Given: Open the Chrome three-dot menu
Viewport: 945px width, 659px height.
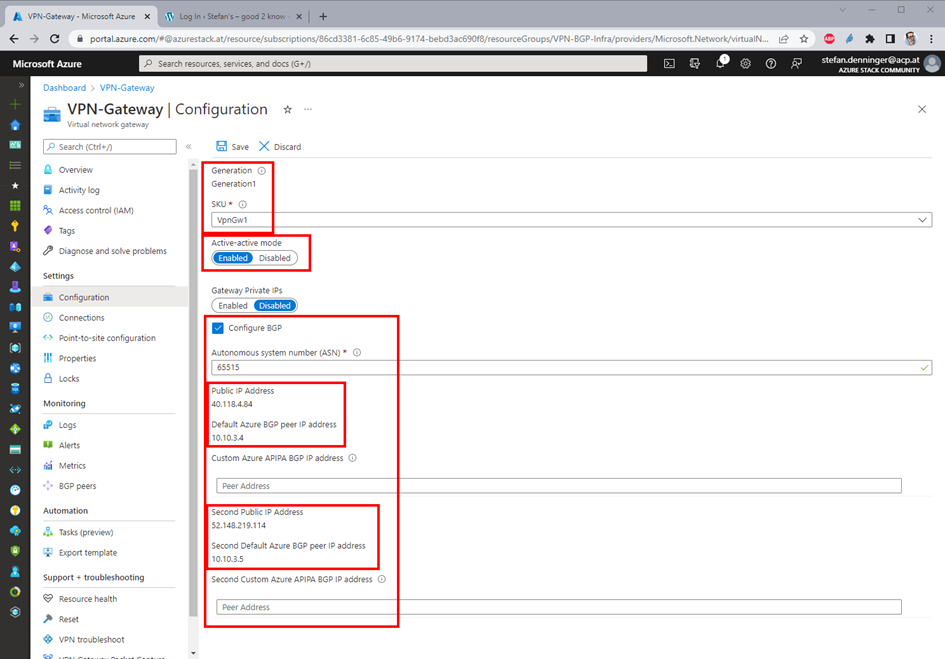Looking at the screenshot, I should click(x=931, y=39).
